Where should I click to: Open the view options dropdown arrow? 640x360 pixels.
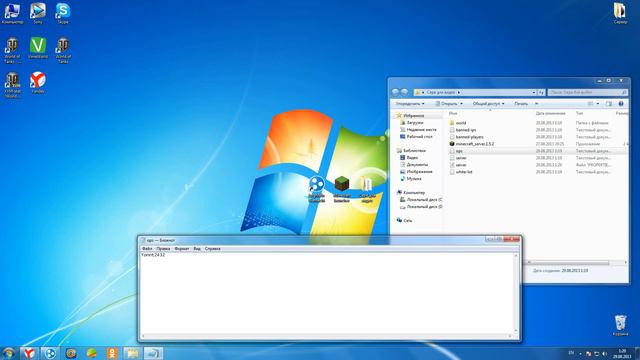[x=598, y=104]
